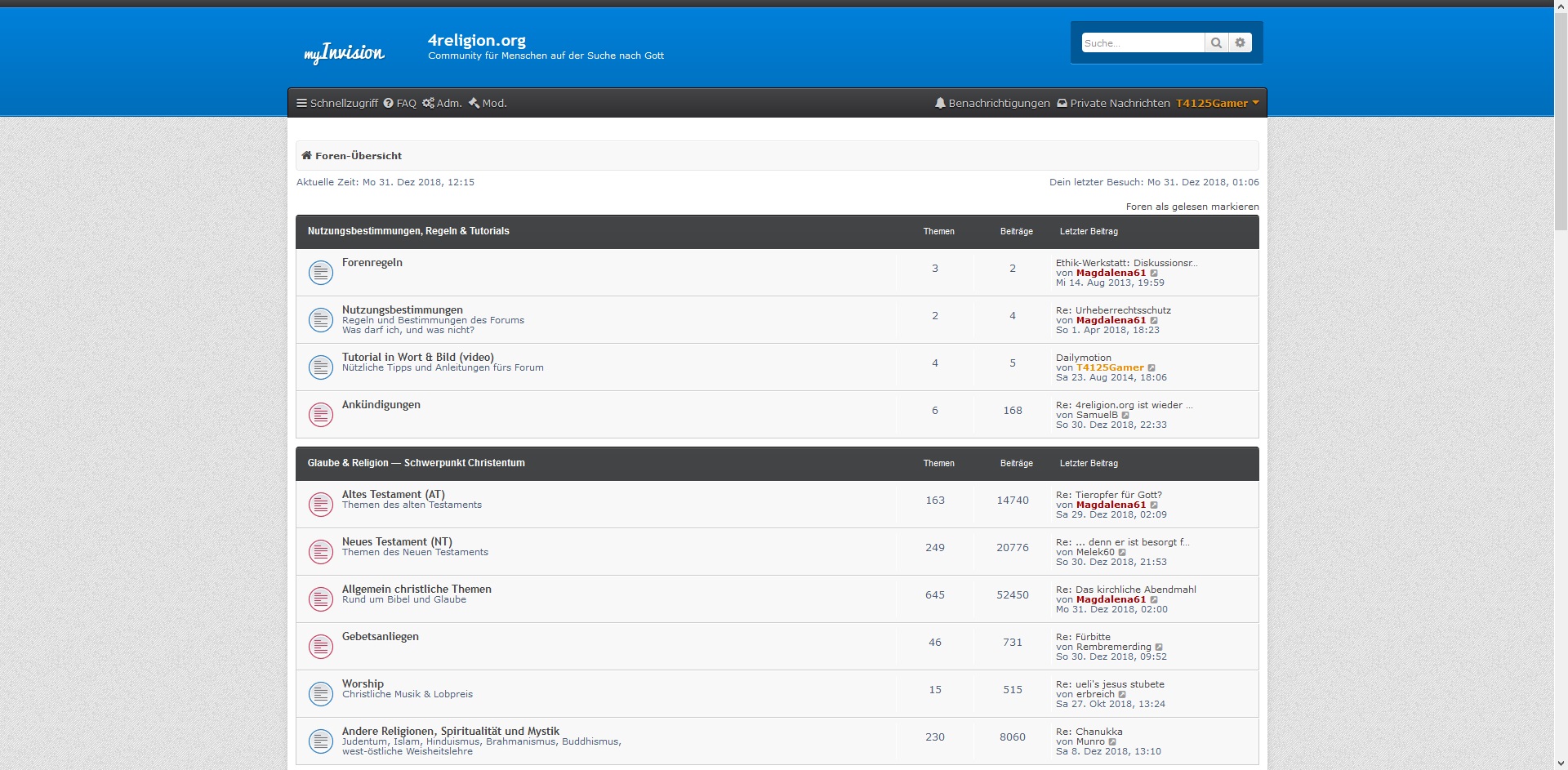Click the Worship forum icon

[321, 694]
